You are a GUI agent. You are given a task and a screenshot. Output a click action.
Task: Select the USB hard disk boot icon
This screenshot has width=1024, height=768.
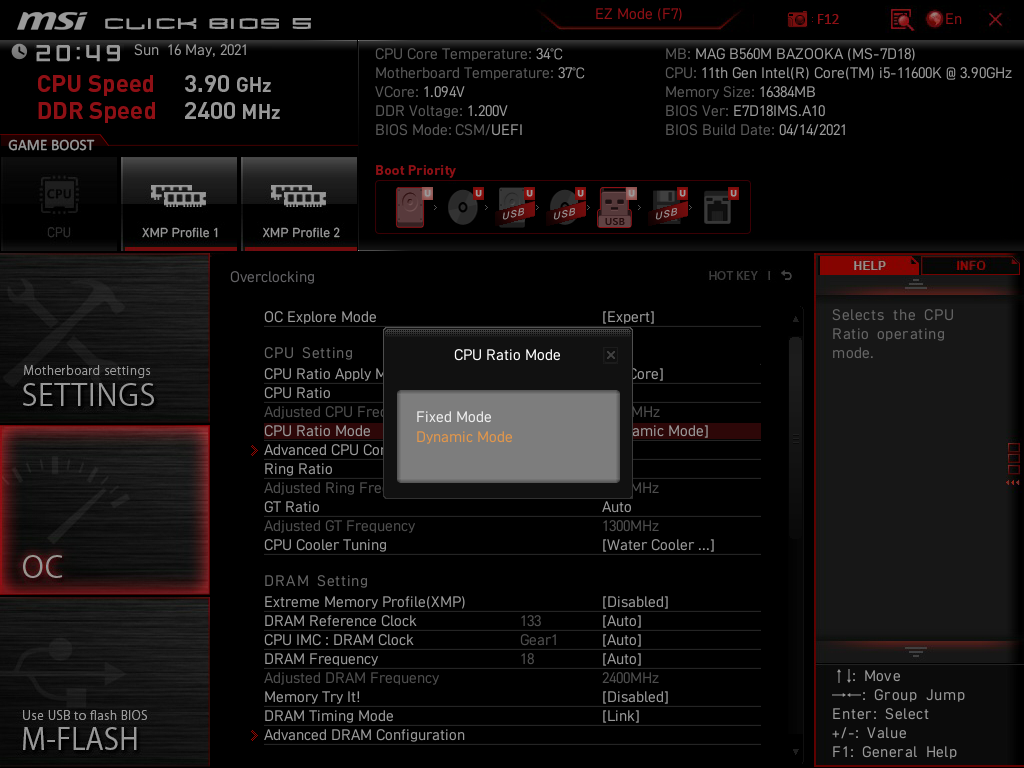[515, 207]
